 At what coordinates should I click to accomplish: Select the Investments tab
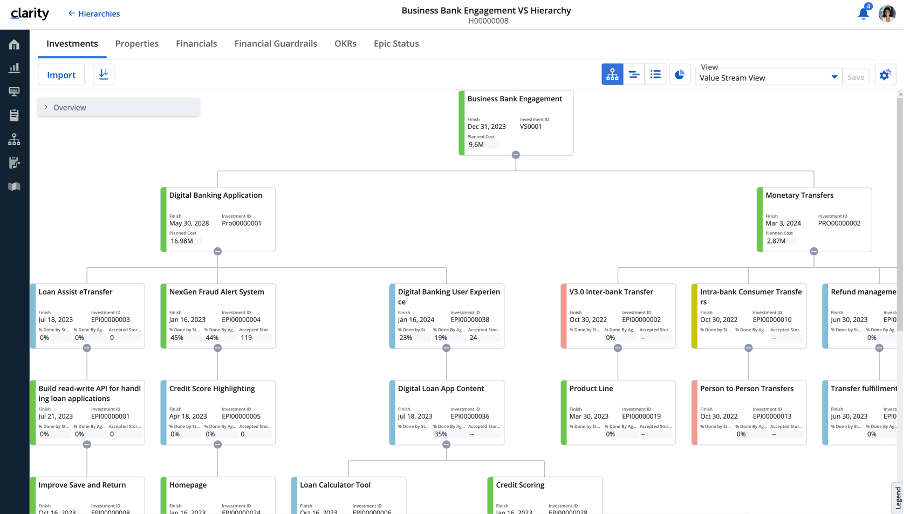(72, 44)
